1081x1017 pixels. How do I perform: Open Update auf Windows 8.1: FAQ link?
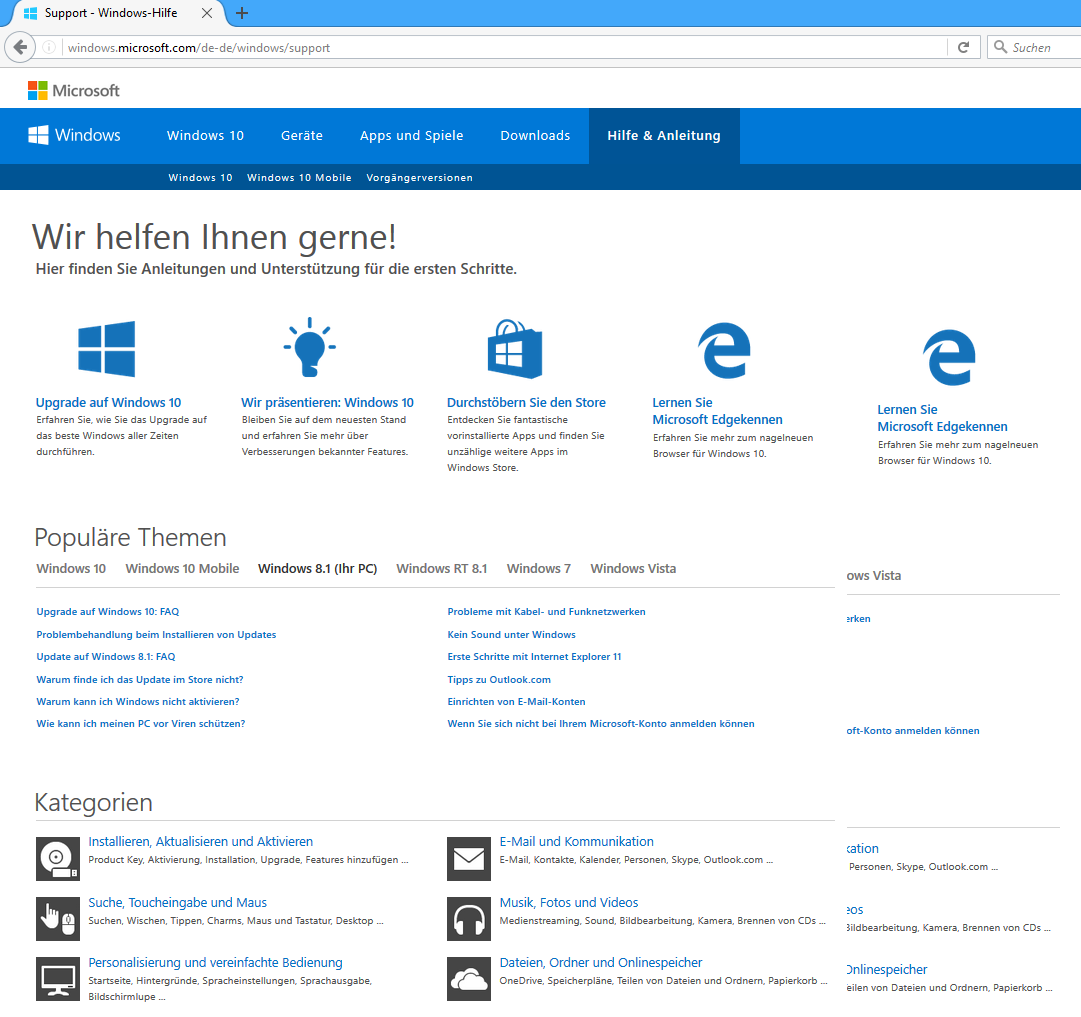pyautogui.click(x=105, y=656)
